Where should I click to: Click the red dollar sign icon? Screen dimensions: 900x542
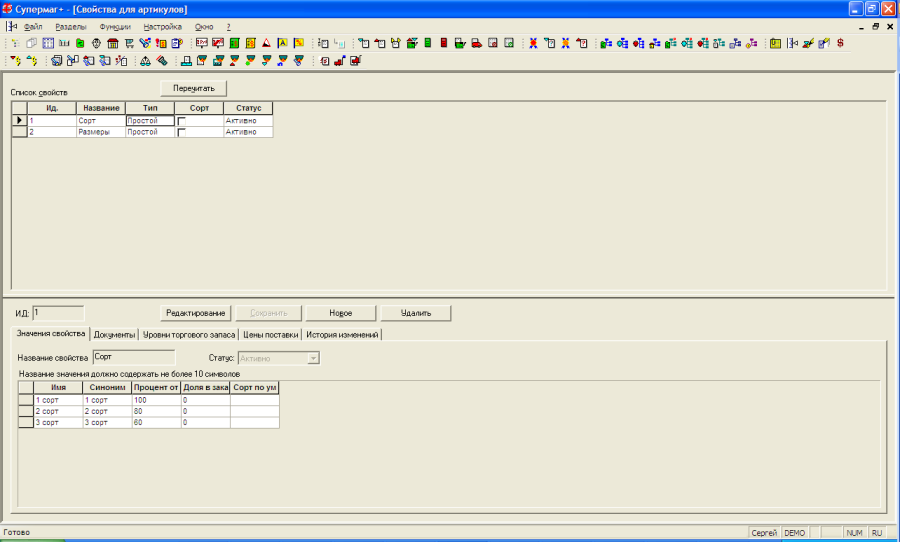[840, 43]
